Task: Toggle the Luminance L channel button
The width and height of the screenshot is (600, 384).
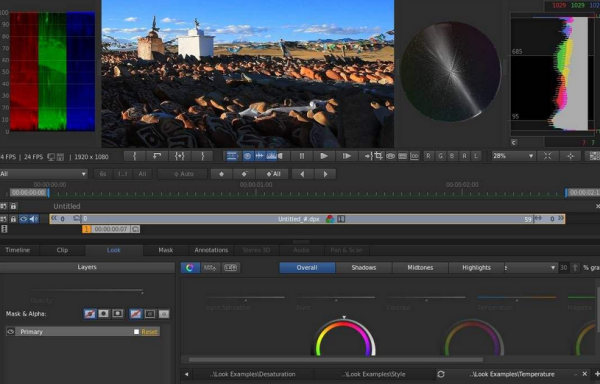Action: (476, 156)
